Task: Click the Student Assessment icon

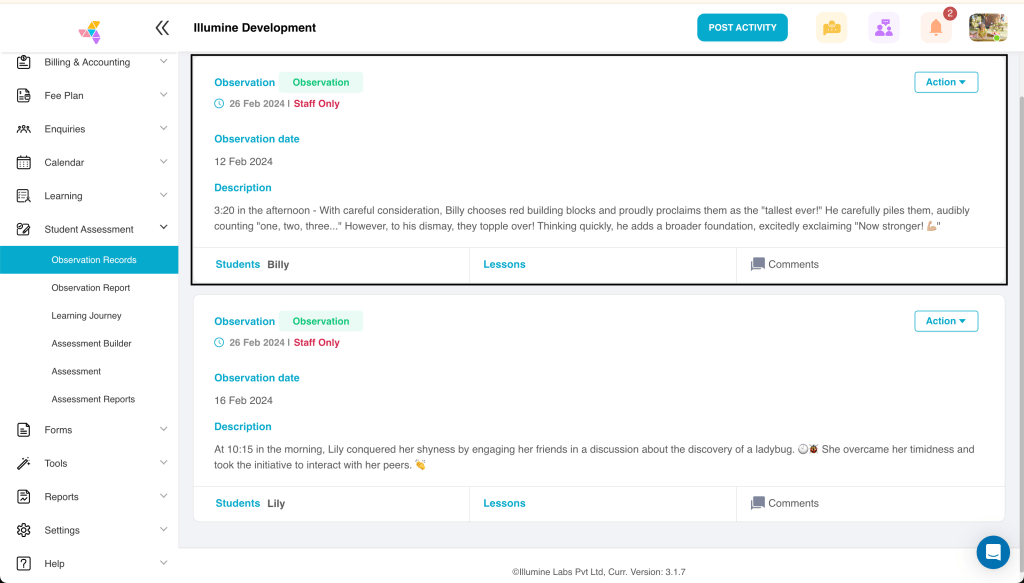Action: pos(24,229)
